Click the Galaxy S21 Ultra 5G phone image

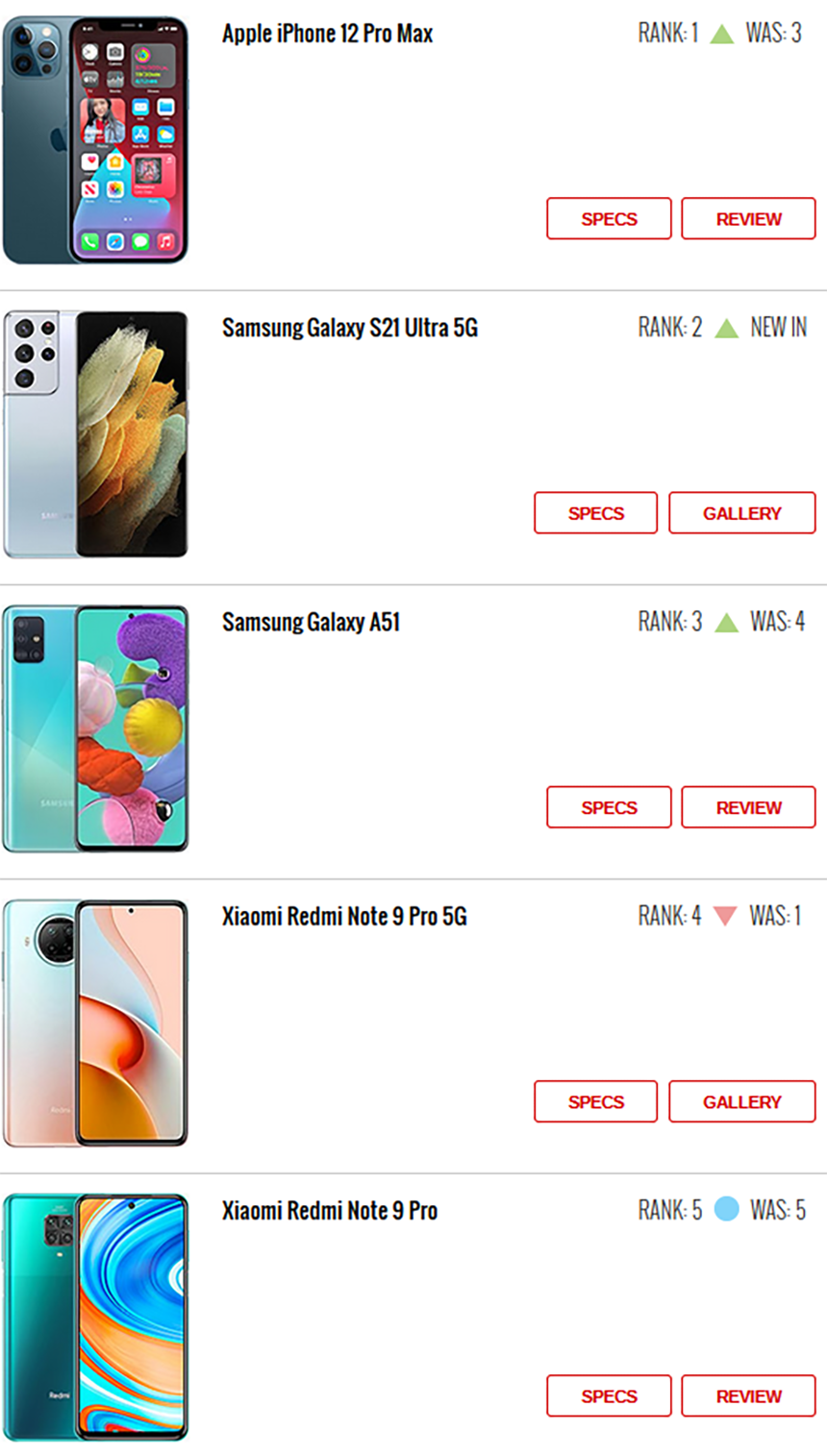(95, 433)
